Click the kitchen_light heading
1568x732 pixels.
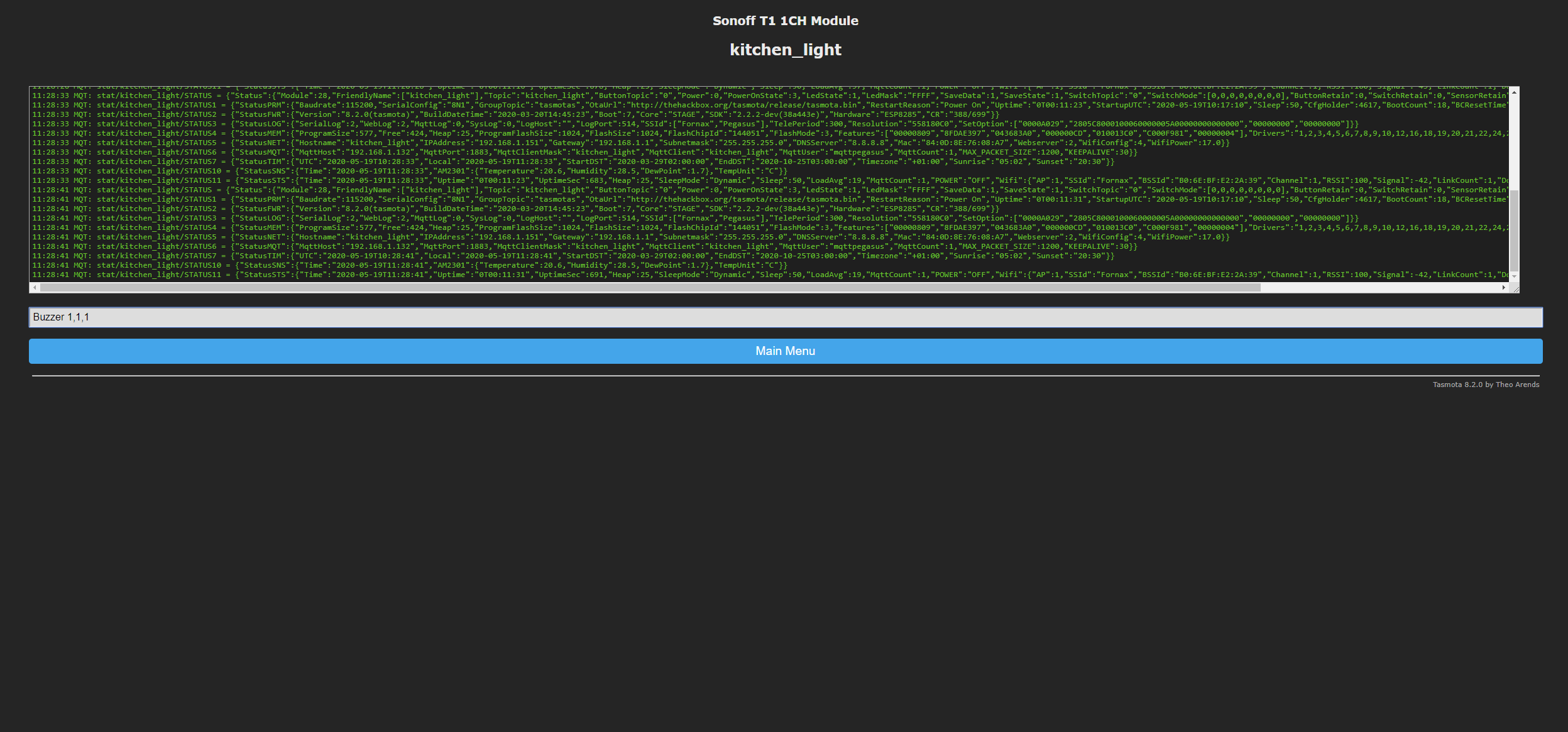coord(786,50)
